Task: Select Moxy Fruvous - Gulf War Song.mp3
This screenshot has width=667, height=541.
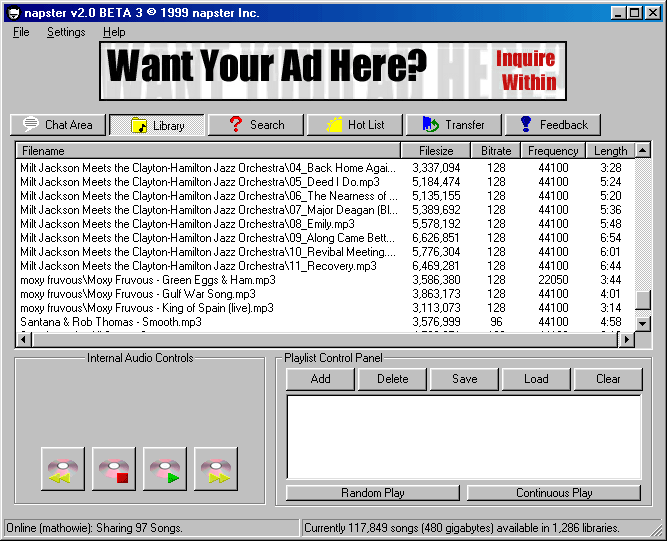Action: (x=325, y=294)
